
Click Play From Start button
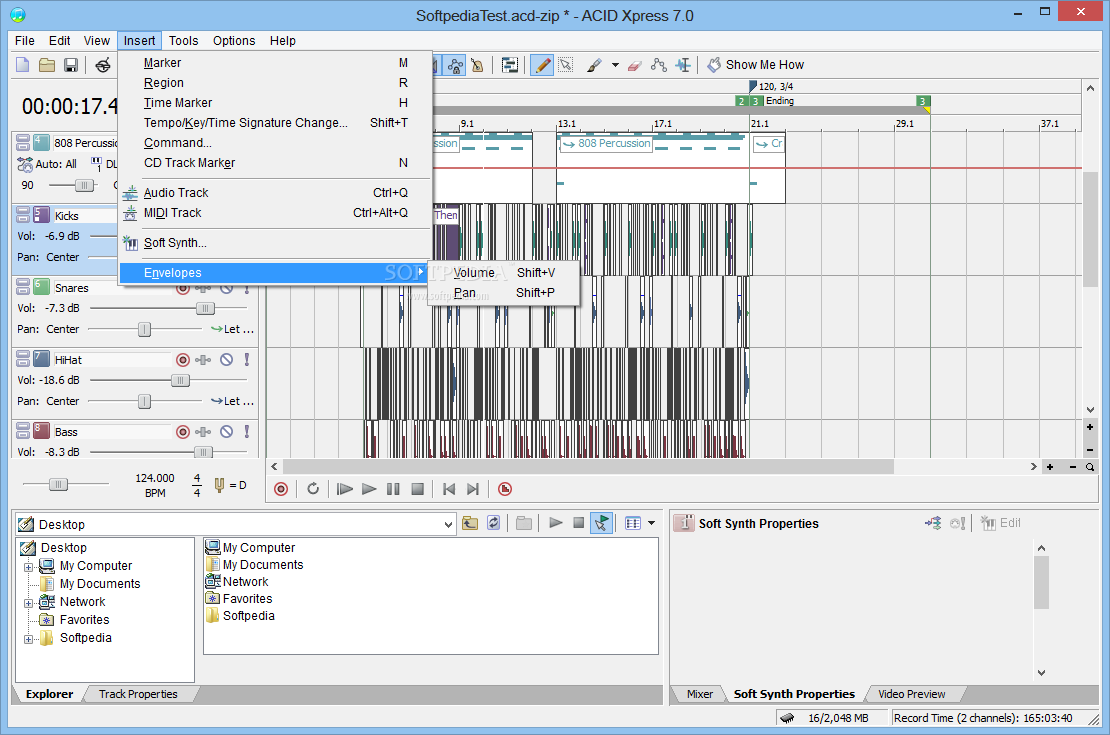point(345,489)
